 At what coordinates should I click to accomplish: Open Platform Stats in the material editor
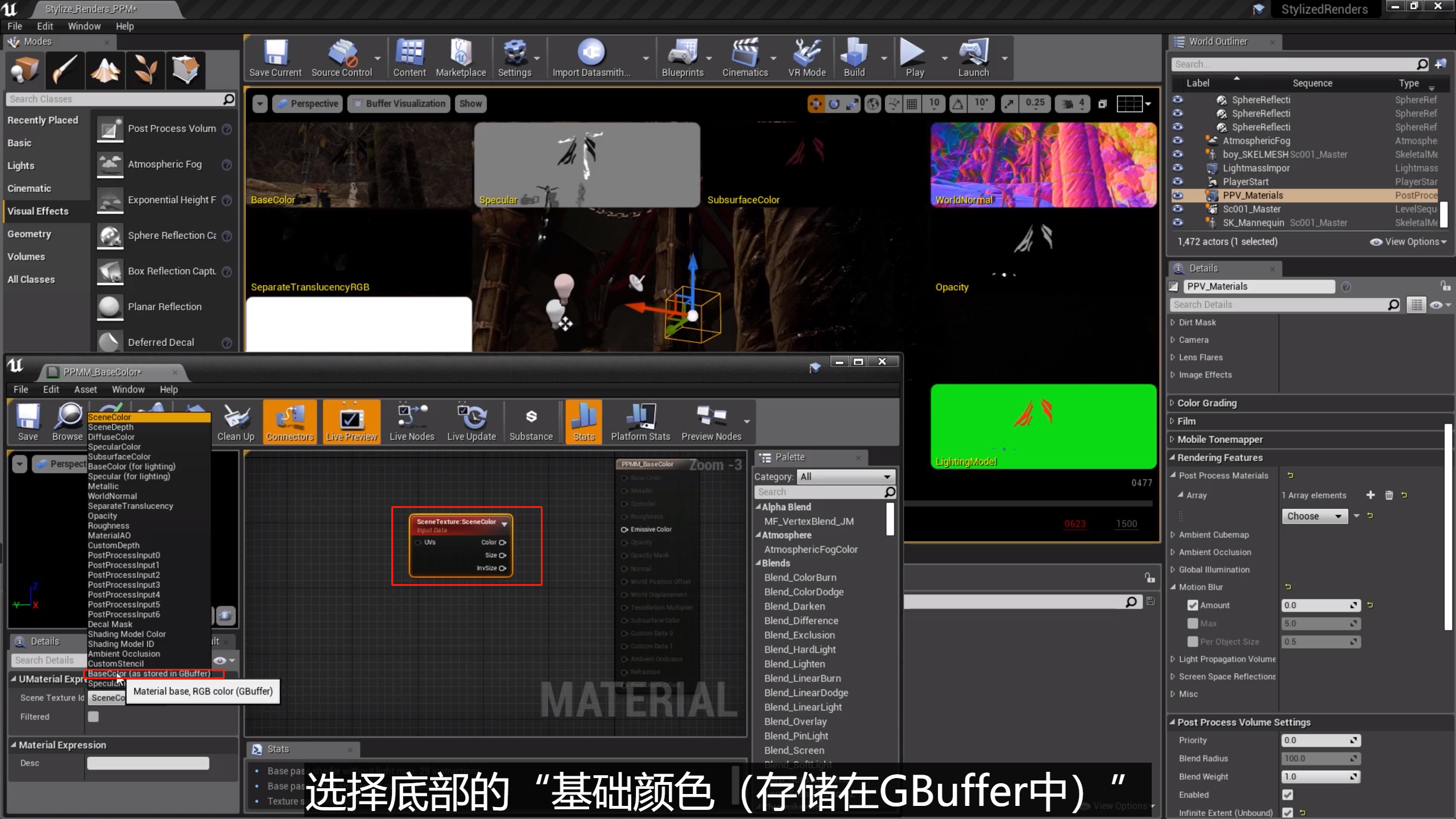[x=640, y=422]
